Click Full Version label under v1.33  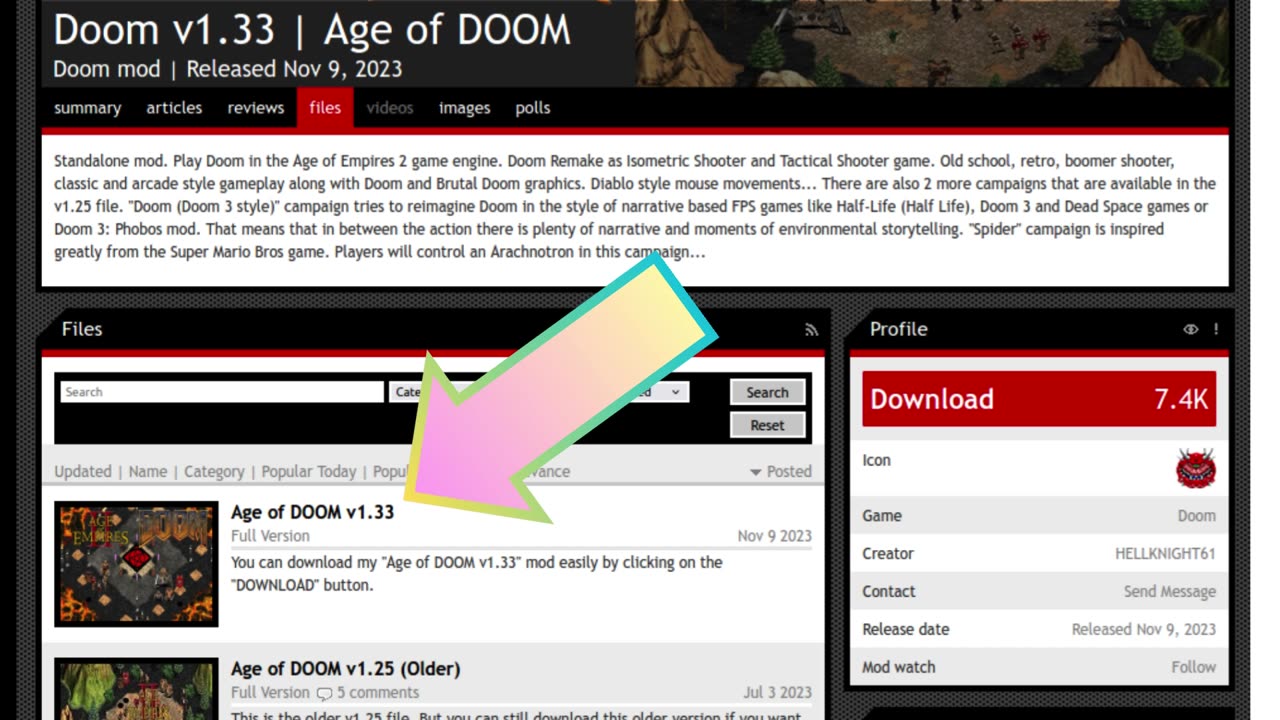pos(270,536)
